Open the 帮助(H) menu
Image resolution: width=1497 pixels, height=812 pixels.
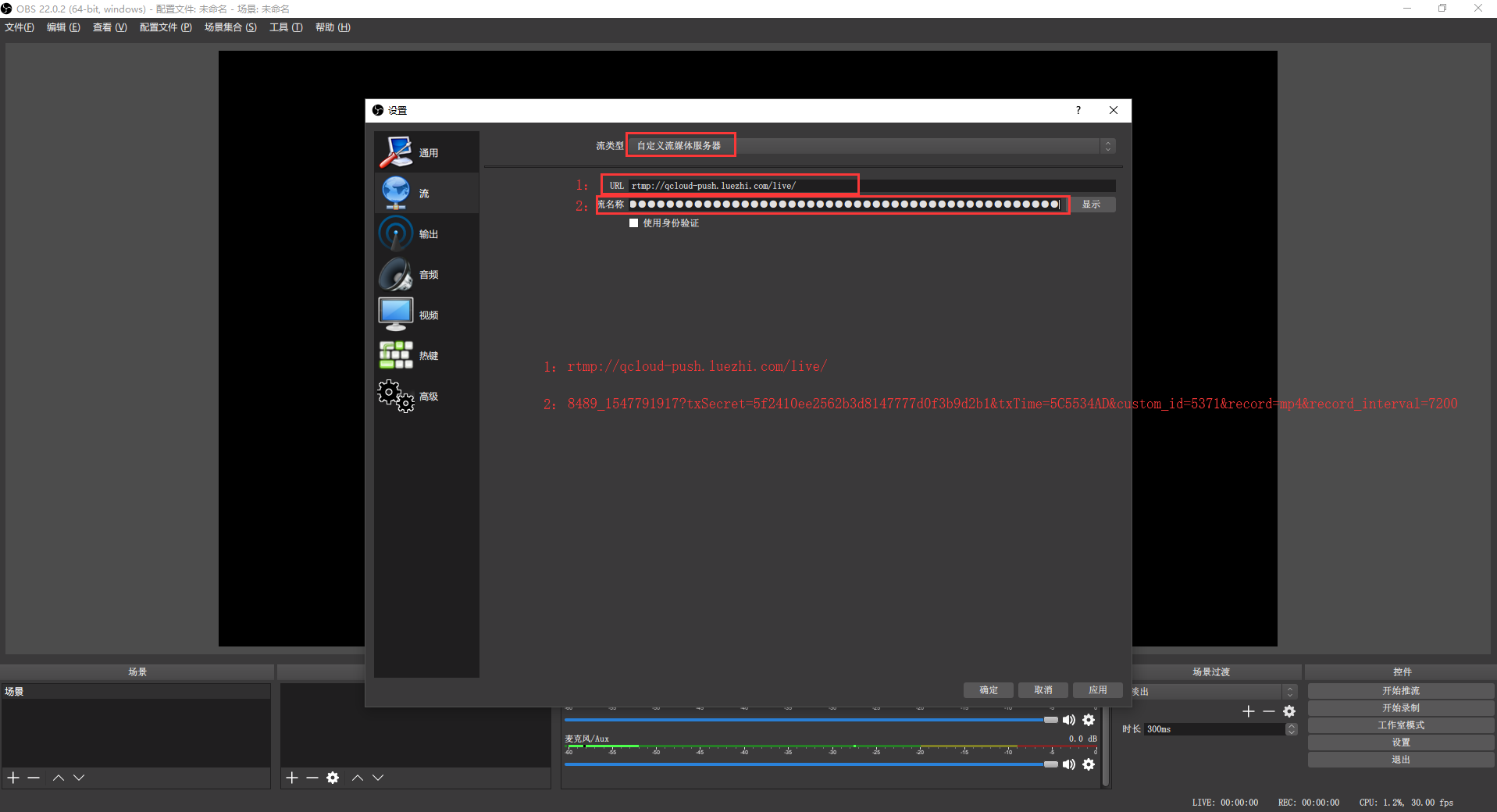click(x=333, y=27)
